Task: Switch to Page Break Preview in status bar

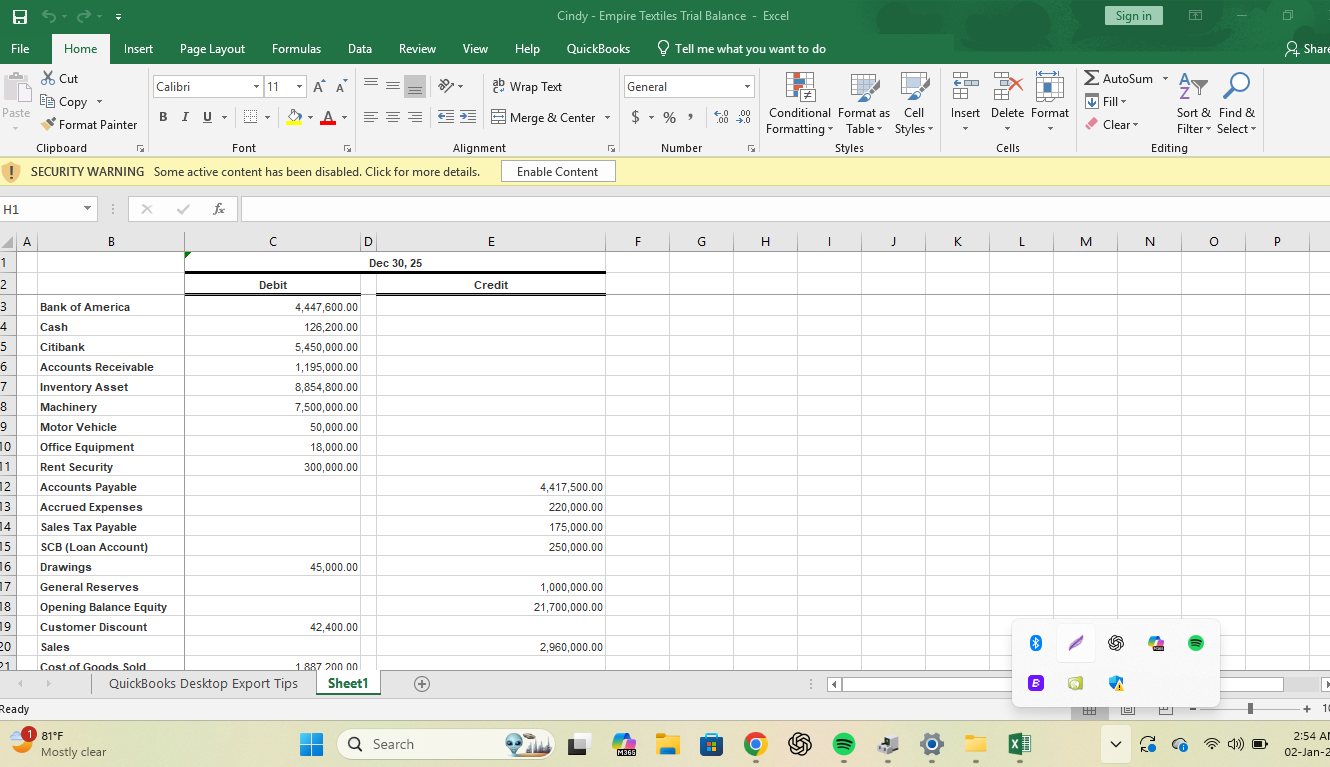Action: click(x=1166, y=709)
